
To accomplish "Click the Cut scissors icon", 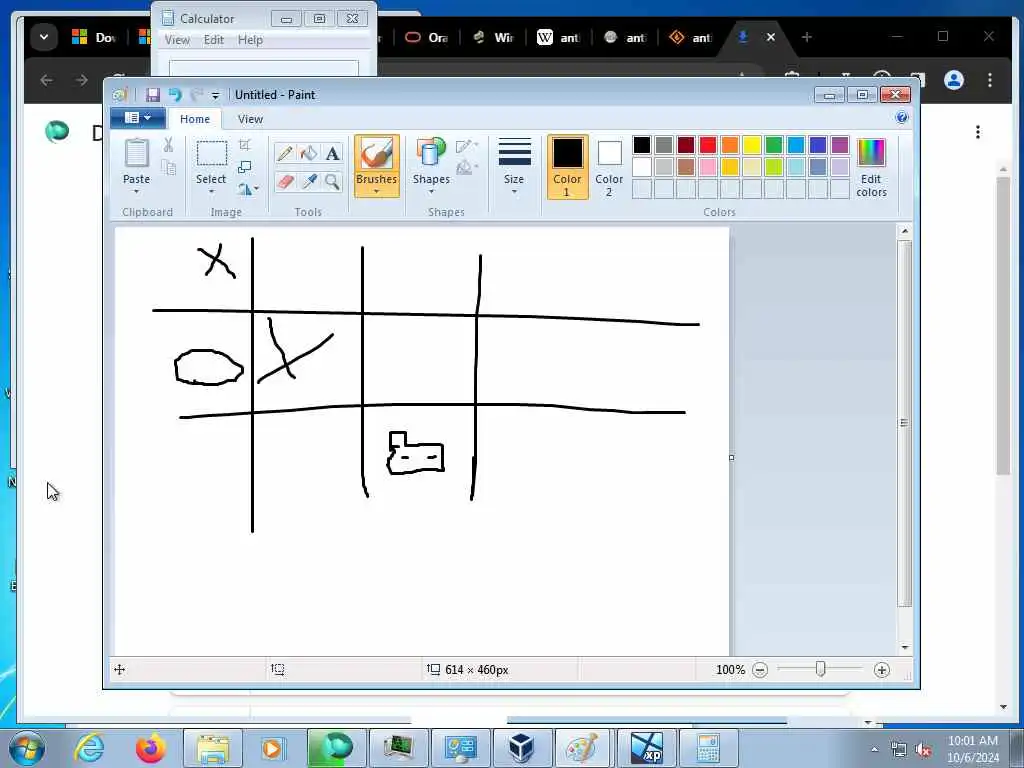I will 168,145.
